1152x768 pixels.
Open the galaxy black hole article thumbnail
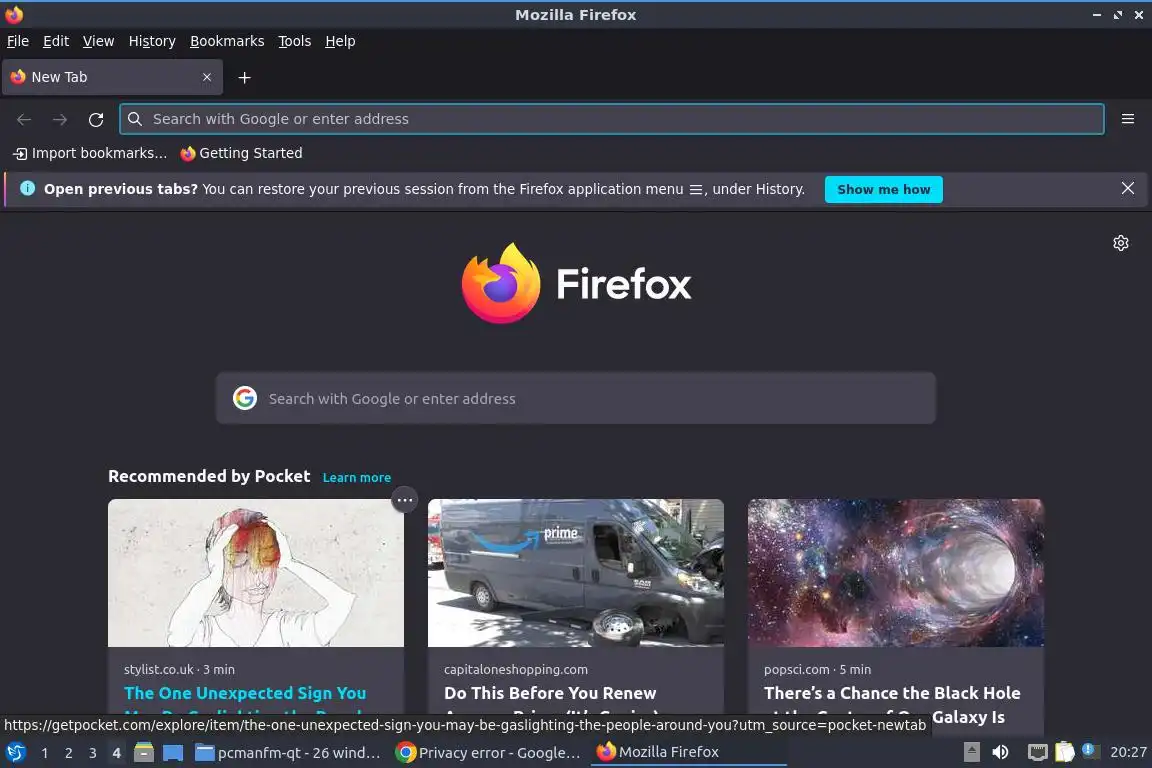pyautogui.click(x=896, y=573)
